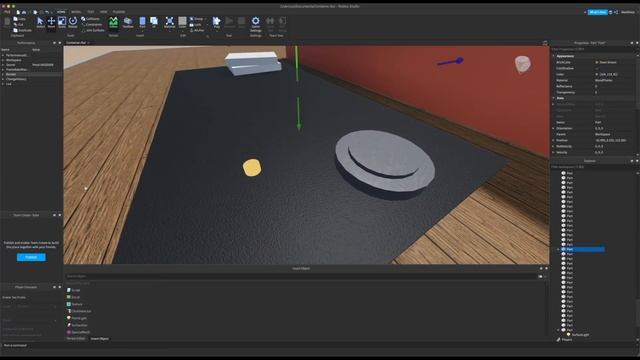Toggle Collisions option

click(91, 19)
